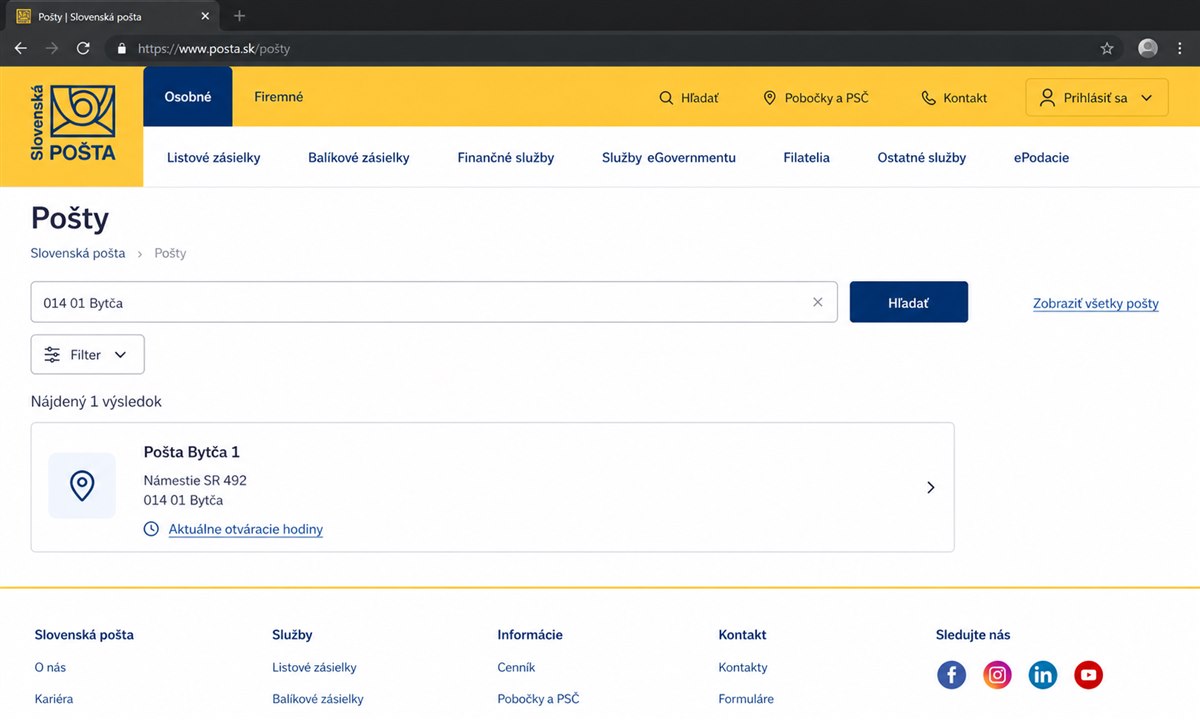Image resolution: width=1200 pixels, height=720 pixels.
Task: Expand the Filter dropdown
Action: click(88, 354)
